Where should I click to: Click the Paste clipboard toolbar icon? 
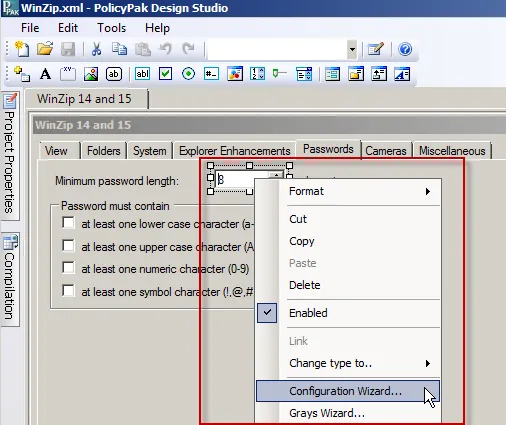point(143,49)
